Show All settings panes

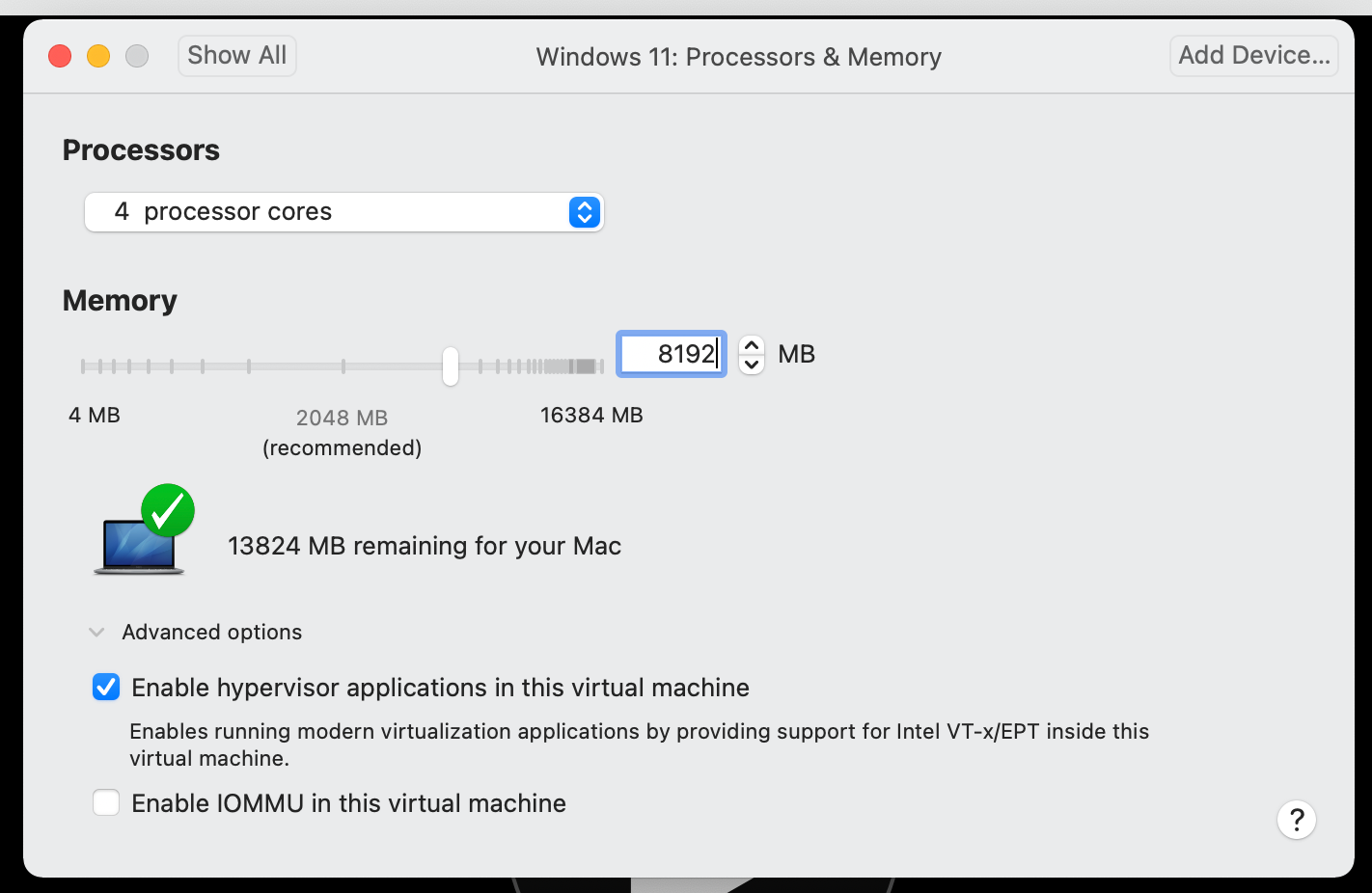pos(236,56)
